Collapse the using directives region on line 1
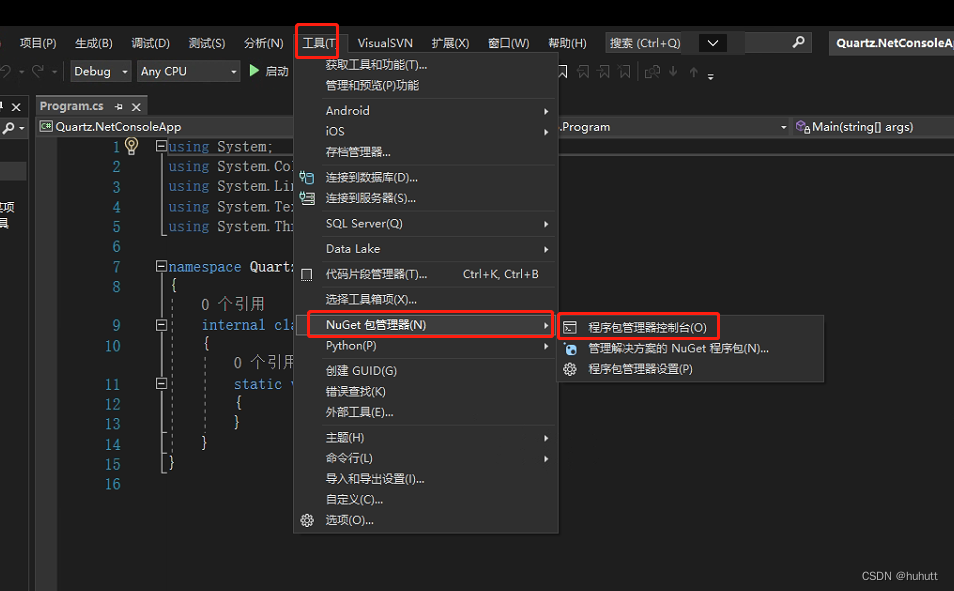Viewport: 954px width, 591px height. (x=161, y=145)
